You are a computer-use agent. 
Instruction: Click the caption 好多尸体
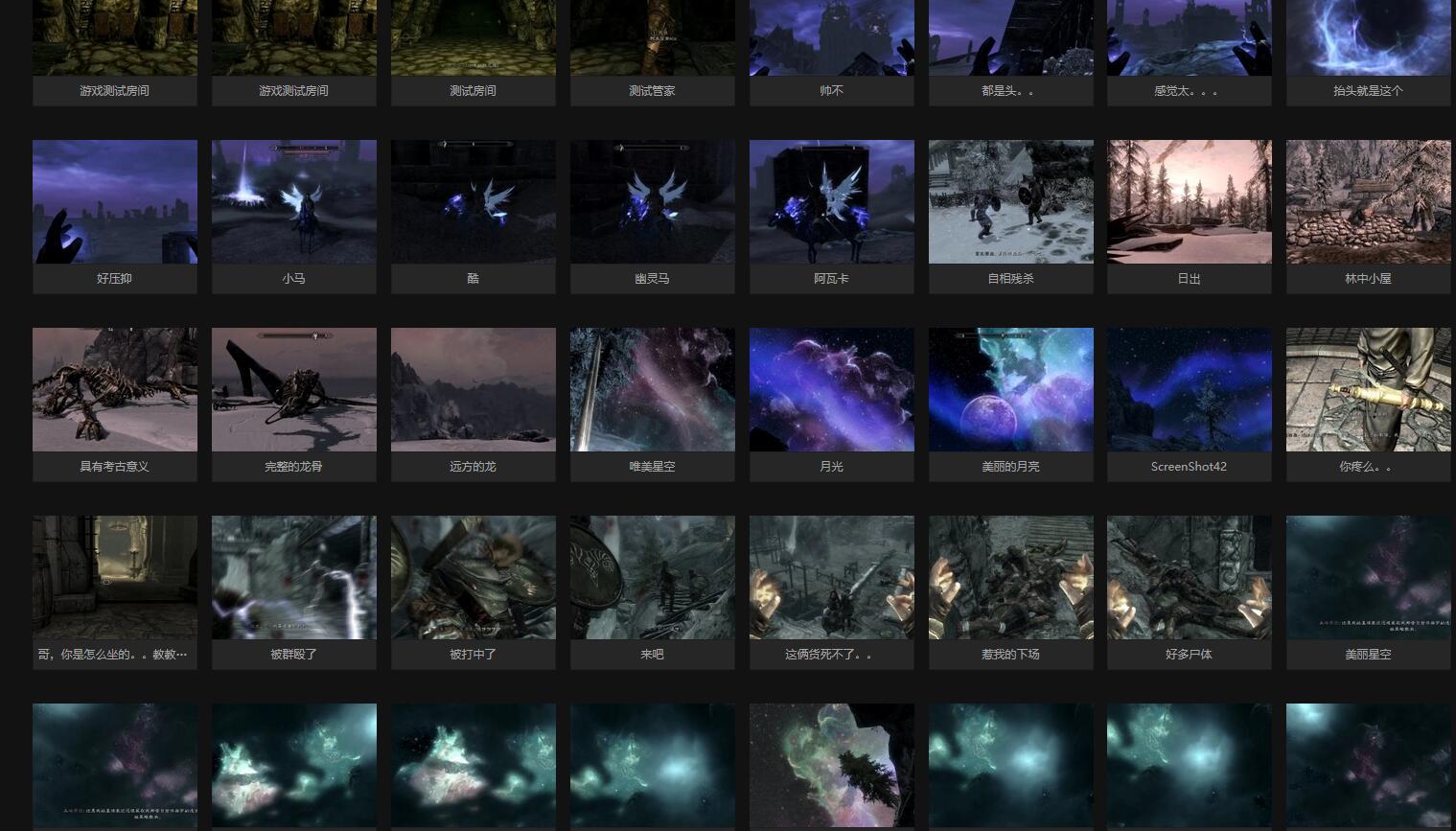pyautogui.click(x=1189, y=655)
